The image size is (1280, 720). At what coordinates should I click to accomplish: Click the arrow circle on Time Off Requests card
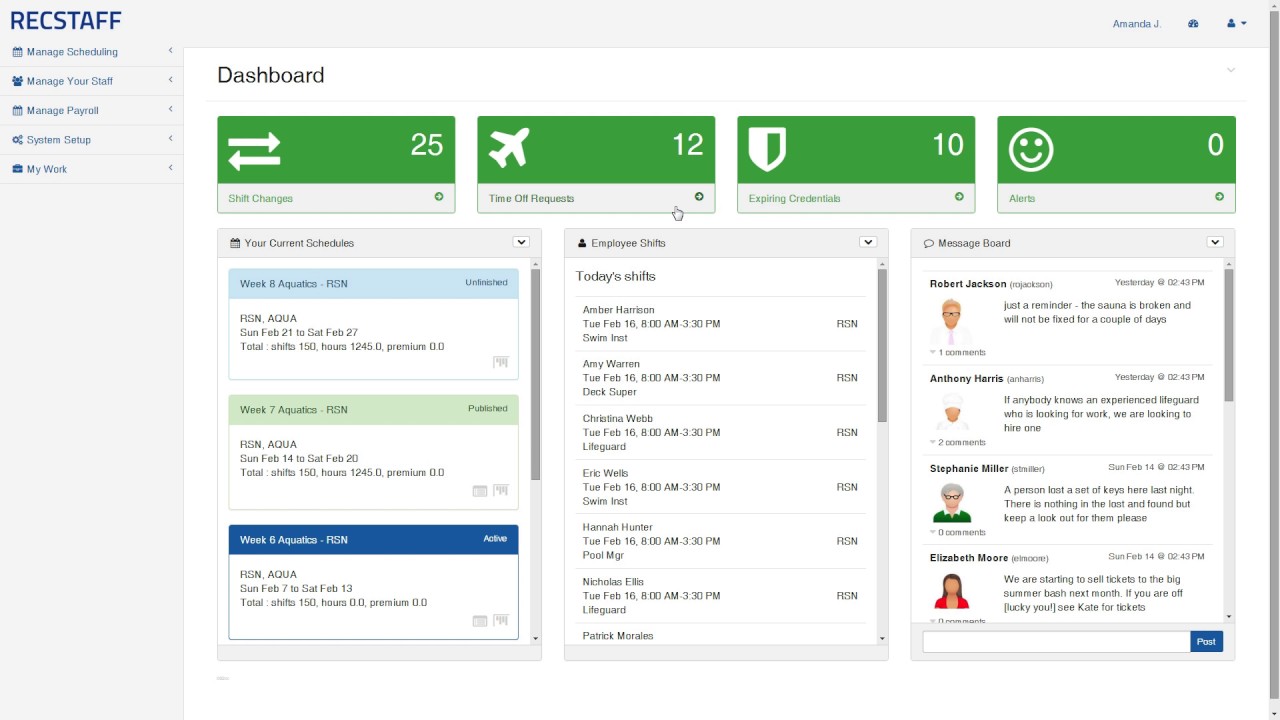699,197
